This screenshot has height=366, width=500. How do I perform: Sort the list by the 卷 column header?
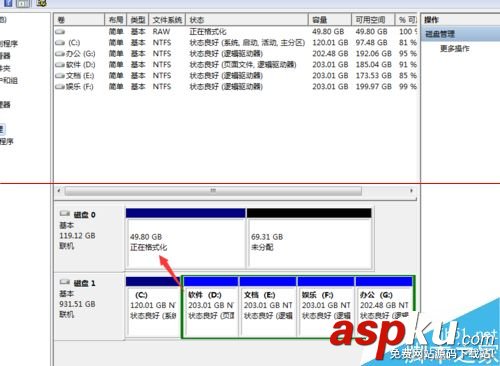[79, 20]
